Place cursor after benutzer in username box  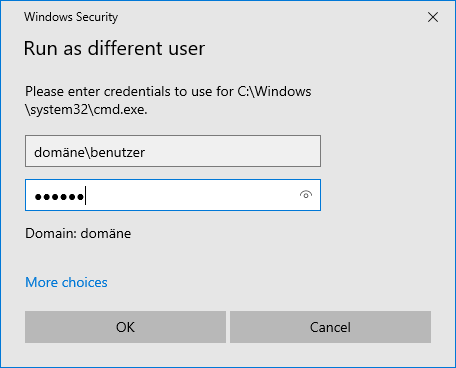pos(145,152)
